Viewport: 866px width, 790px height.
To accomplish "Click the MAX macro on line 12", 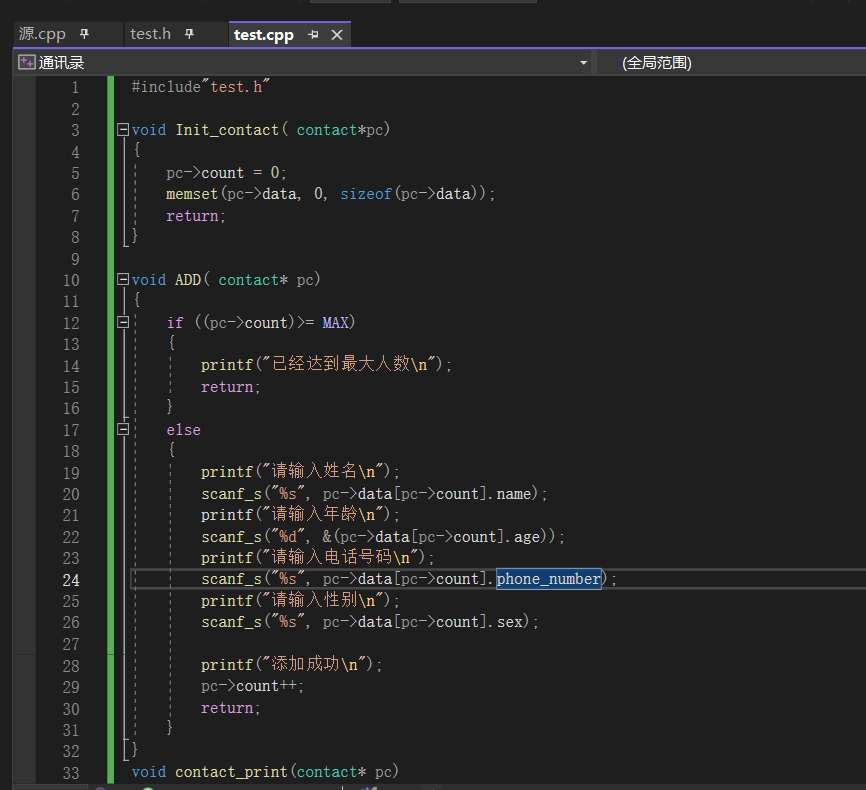I will pyautogui.click(x=335, y=323).
